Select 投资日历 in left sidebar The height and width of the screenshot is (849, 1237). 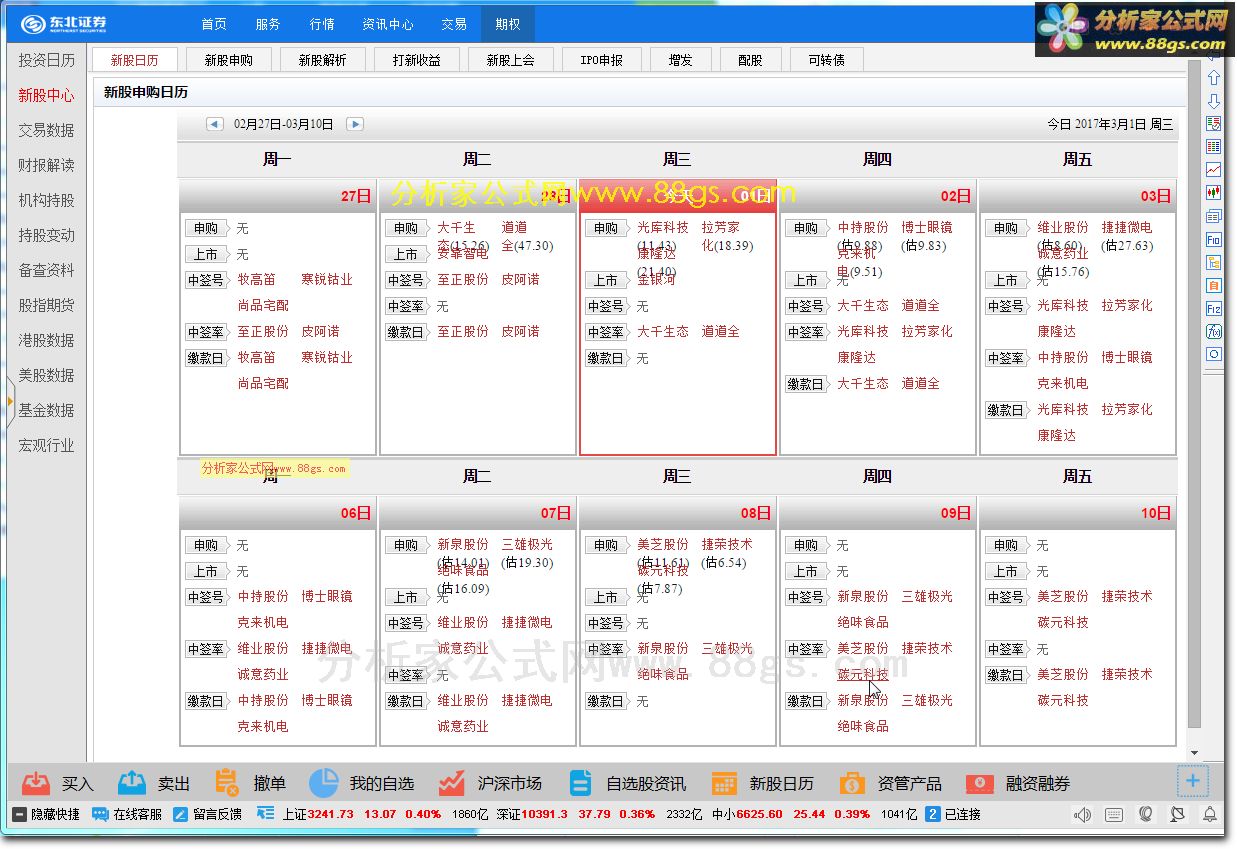point(46,60)
